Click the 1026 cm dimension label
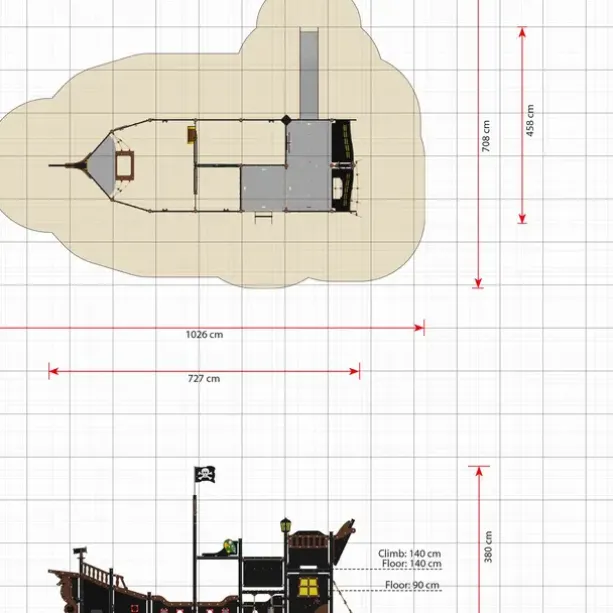Screen dimensions: 613x613 pyautogui.click(x=204, y=335)
